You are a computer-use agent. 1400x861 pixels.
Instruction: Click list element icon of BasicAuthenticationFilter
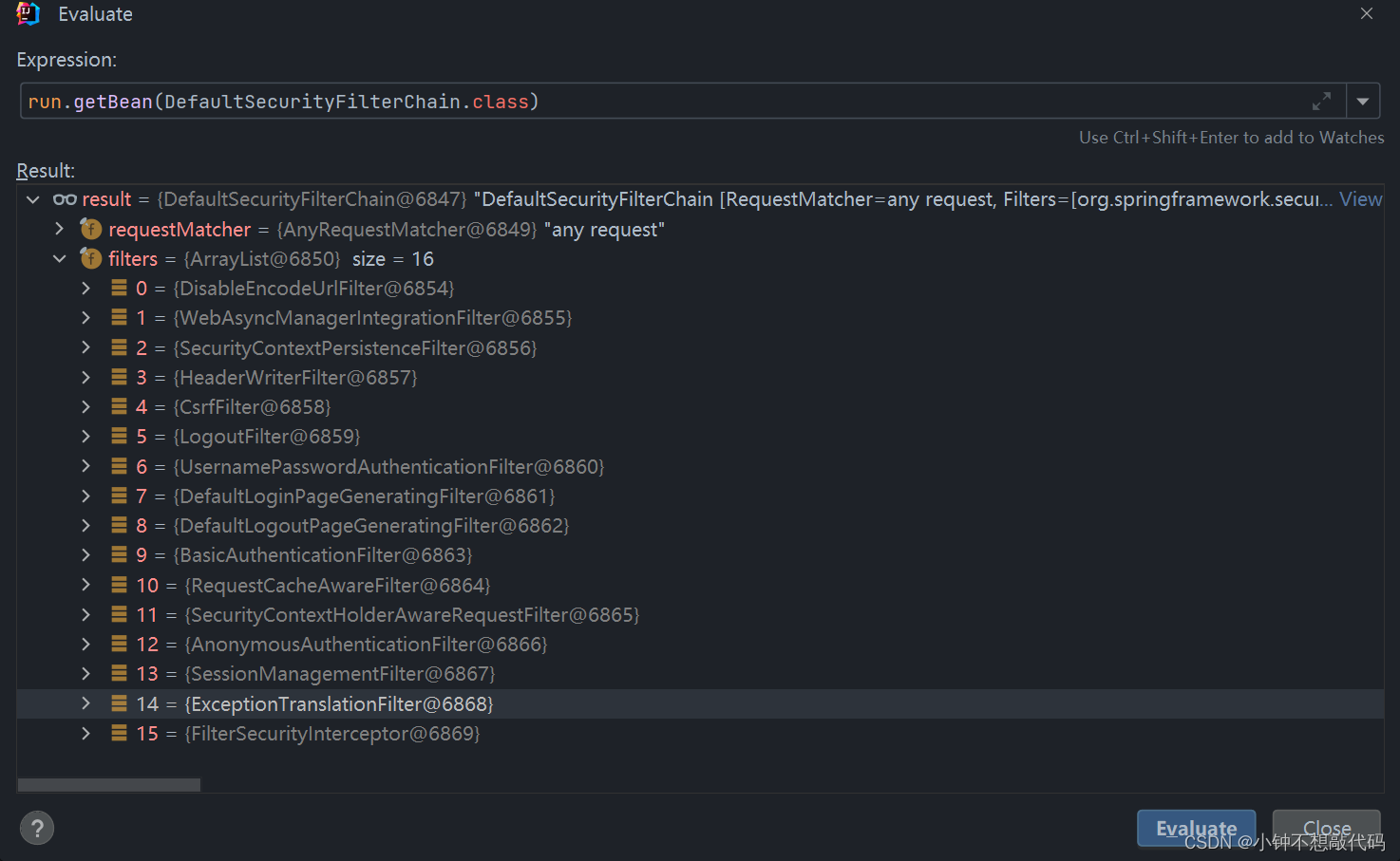tap(119, 554)
